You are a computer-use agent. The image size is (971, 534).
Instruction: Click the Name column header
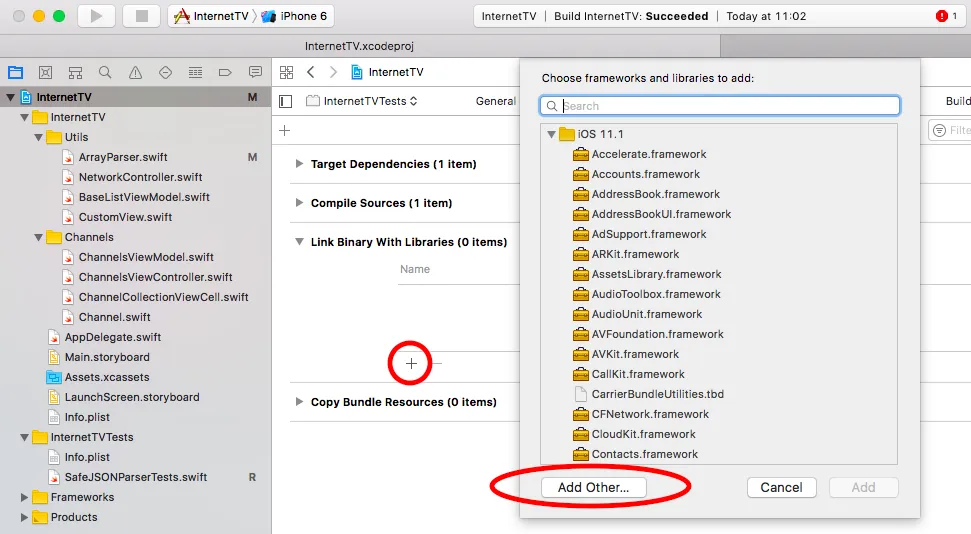[x=415, y=269]
